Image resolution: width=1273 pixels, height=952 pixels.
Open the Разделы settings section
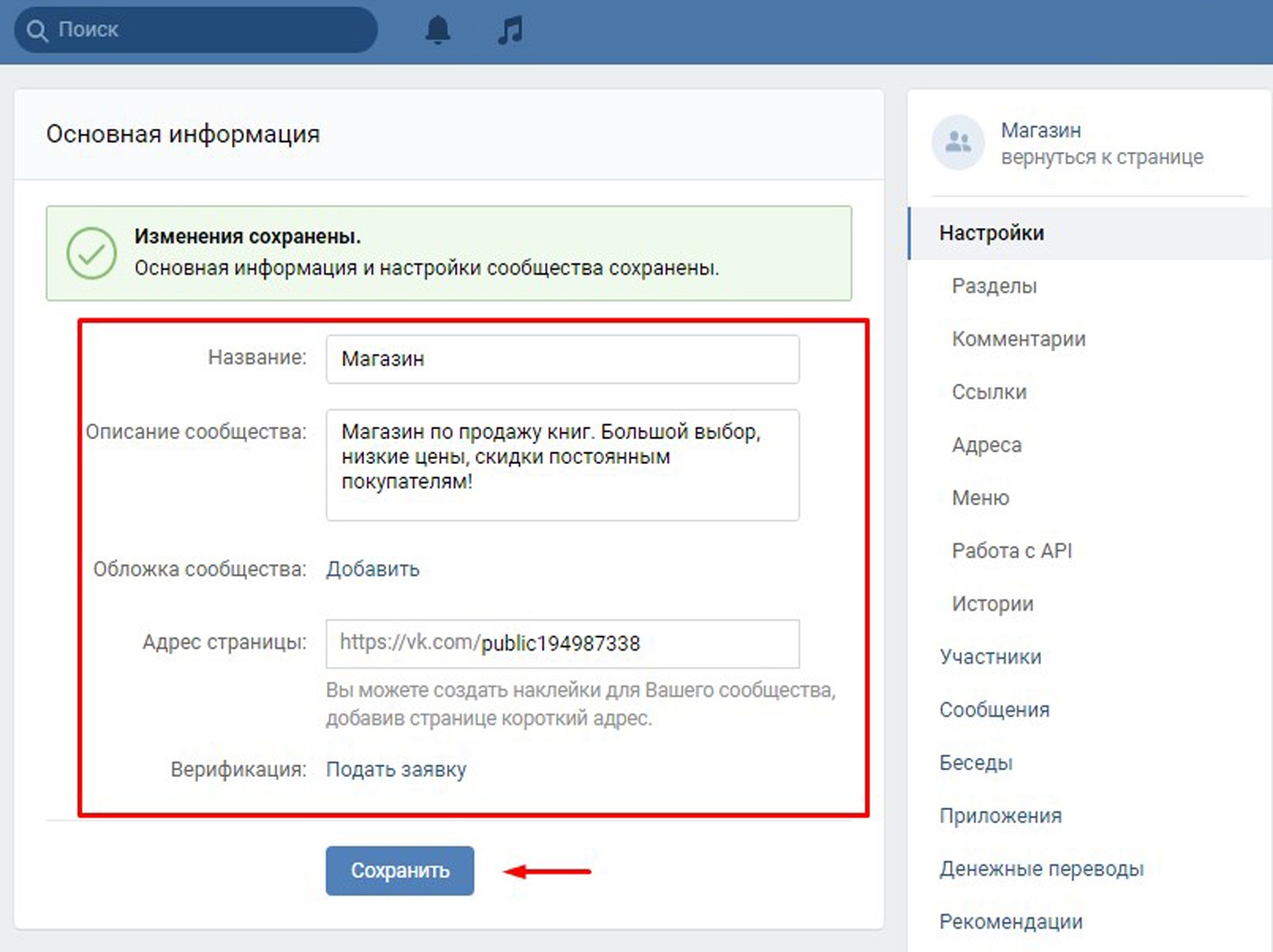(994, 287)
